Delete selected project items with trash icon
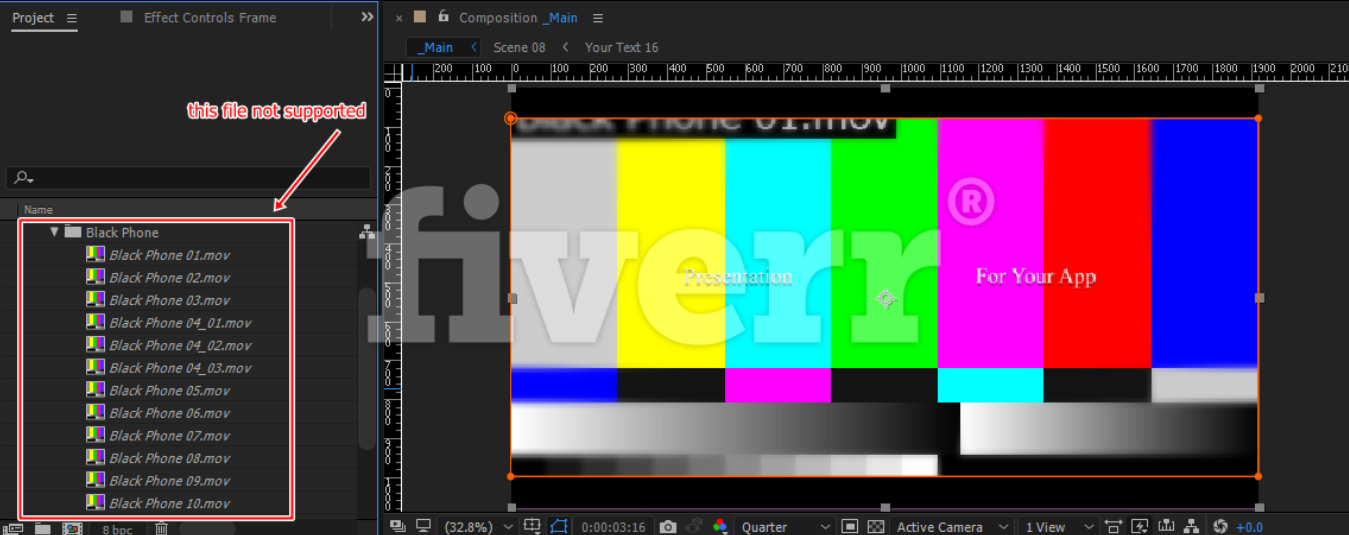The width and height of the screenshot is (1349, 535). [161, 528]
